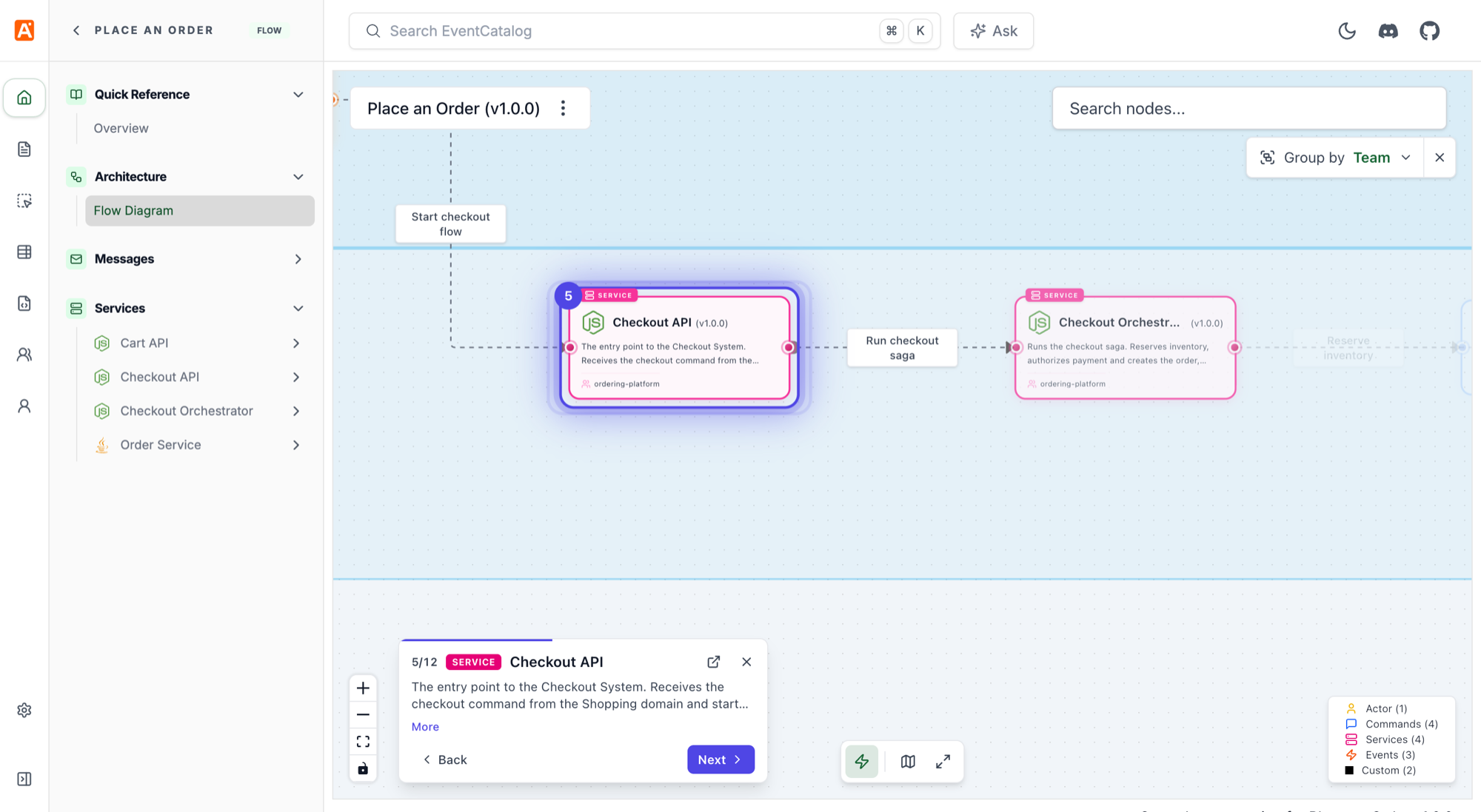The width and height of the screenshot is (1481, 812).
Task: Open the users icon in sidebar
Action: (x=24, y=406)
